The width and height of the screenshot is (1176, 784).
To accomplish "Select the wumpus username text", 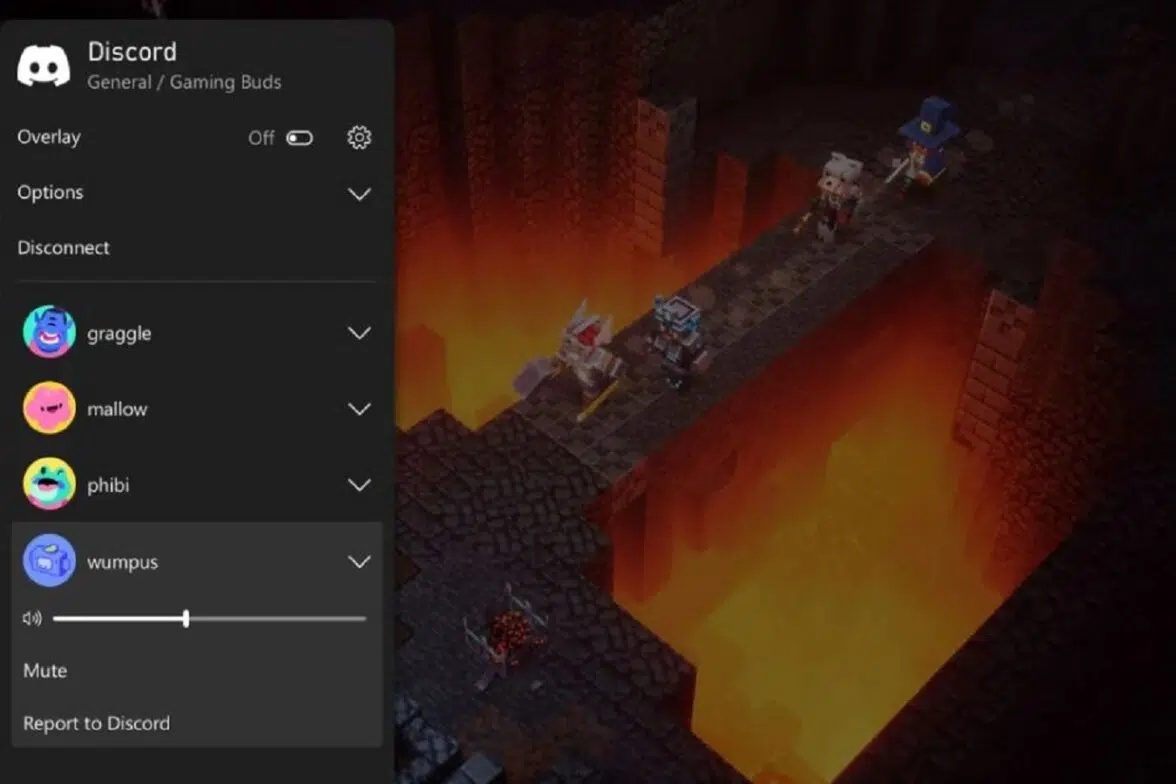I will 122,563.
